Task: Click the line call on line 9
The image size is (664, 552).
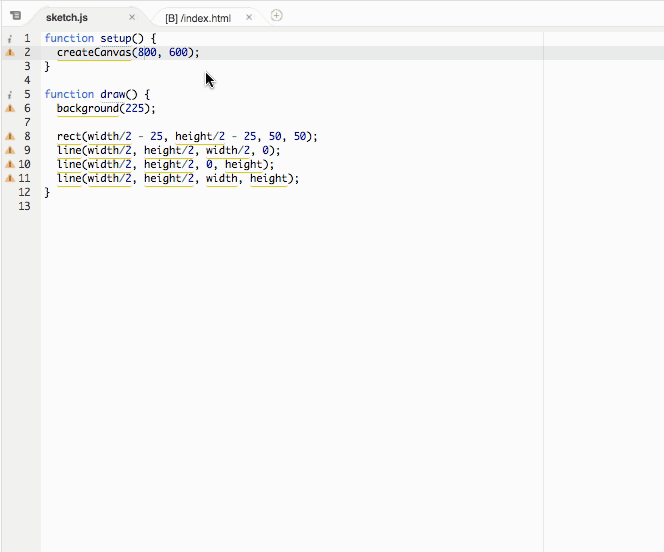Action: coord(69,150)
